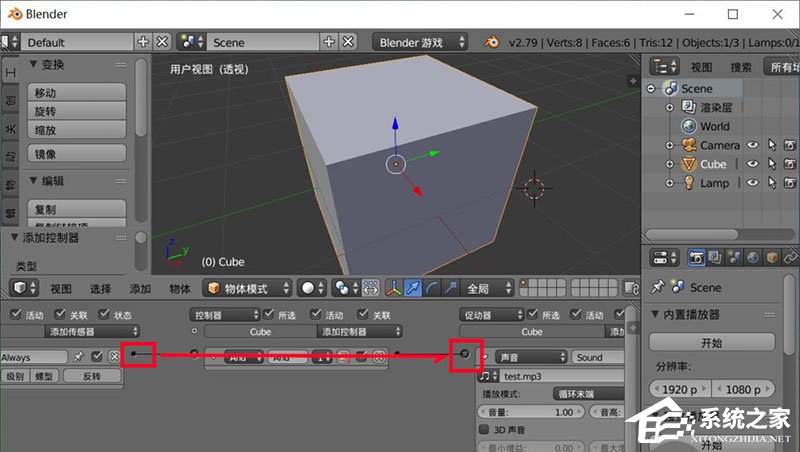Click the Lamp's selectable arrow icon
The width and height of the screenshot is (800, 452).
[x=772, y=183]
